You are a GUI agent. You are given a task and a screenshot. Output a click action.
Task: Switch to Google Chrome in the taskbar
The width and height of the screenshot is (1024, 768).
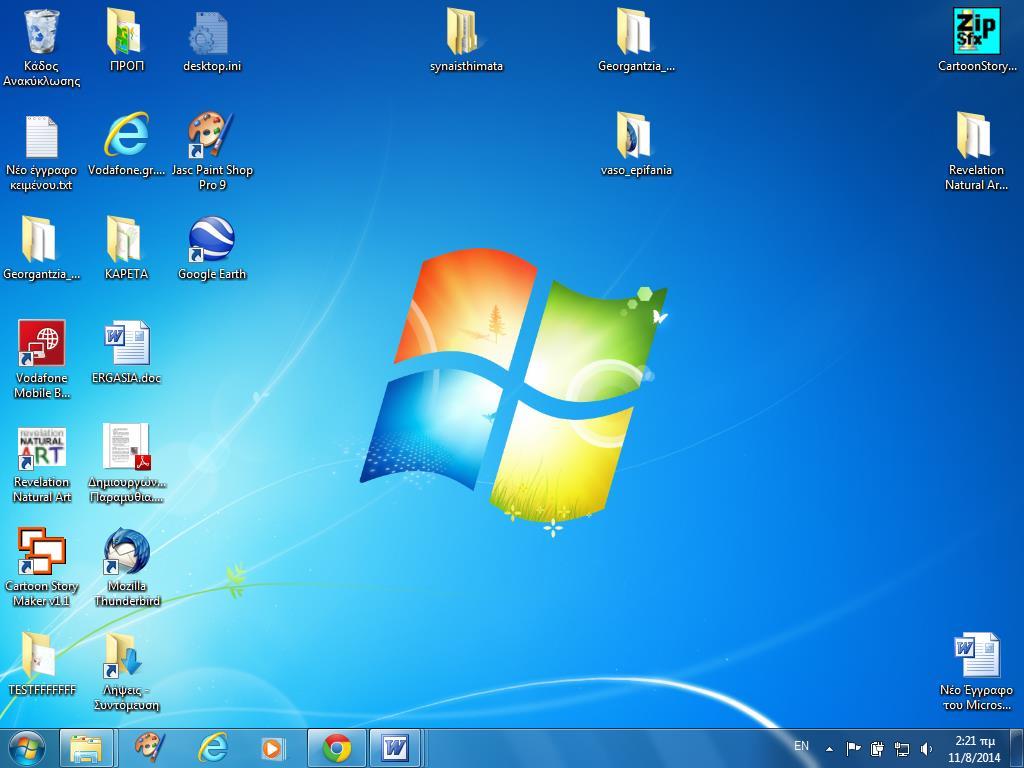click(x=336, y=748)
